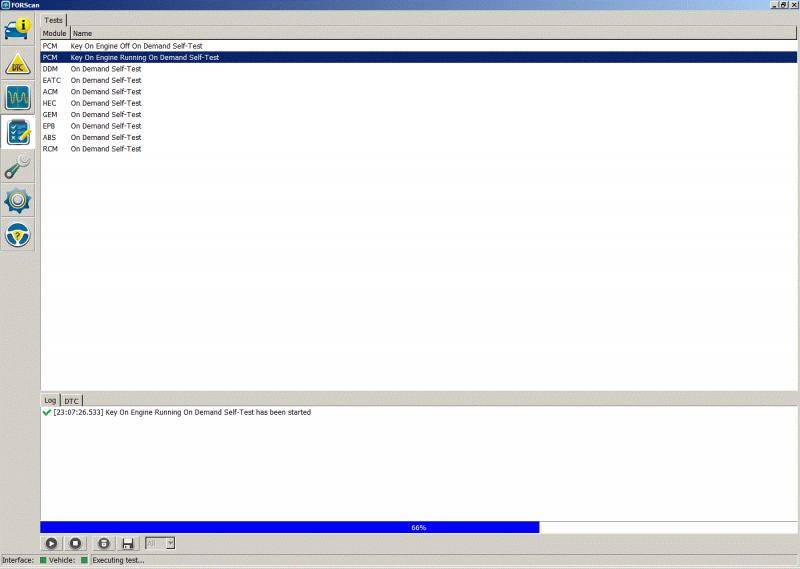This screenshot has width=800, height=569.
Task: Open the steering wheel Help section
Action: pyautogui.click(x=18, y=235)
